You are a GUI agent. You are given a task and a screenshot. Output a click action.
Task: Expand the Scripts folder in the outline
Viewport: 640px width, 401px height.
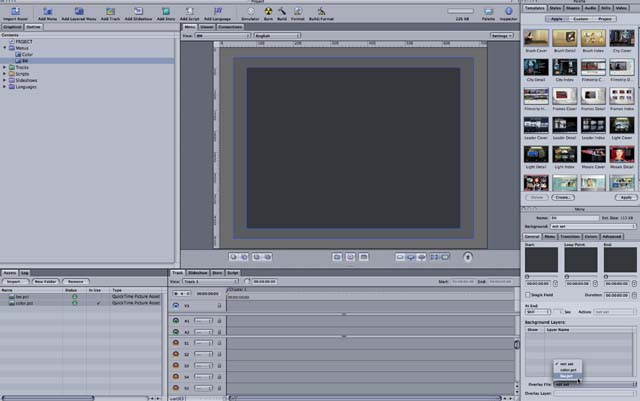[x=5, y=74]
